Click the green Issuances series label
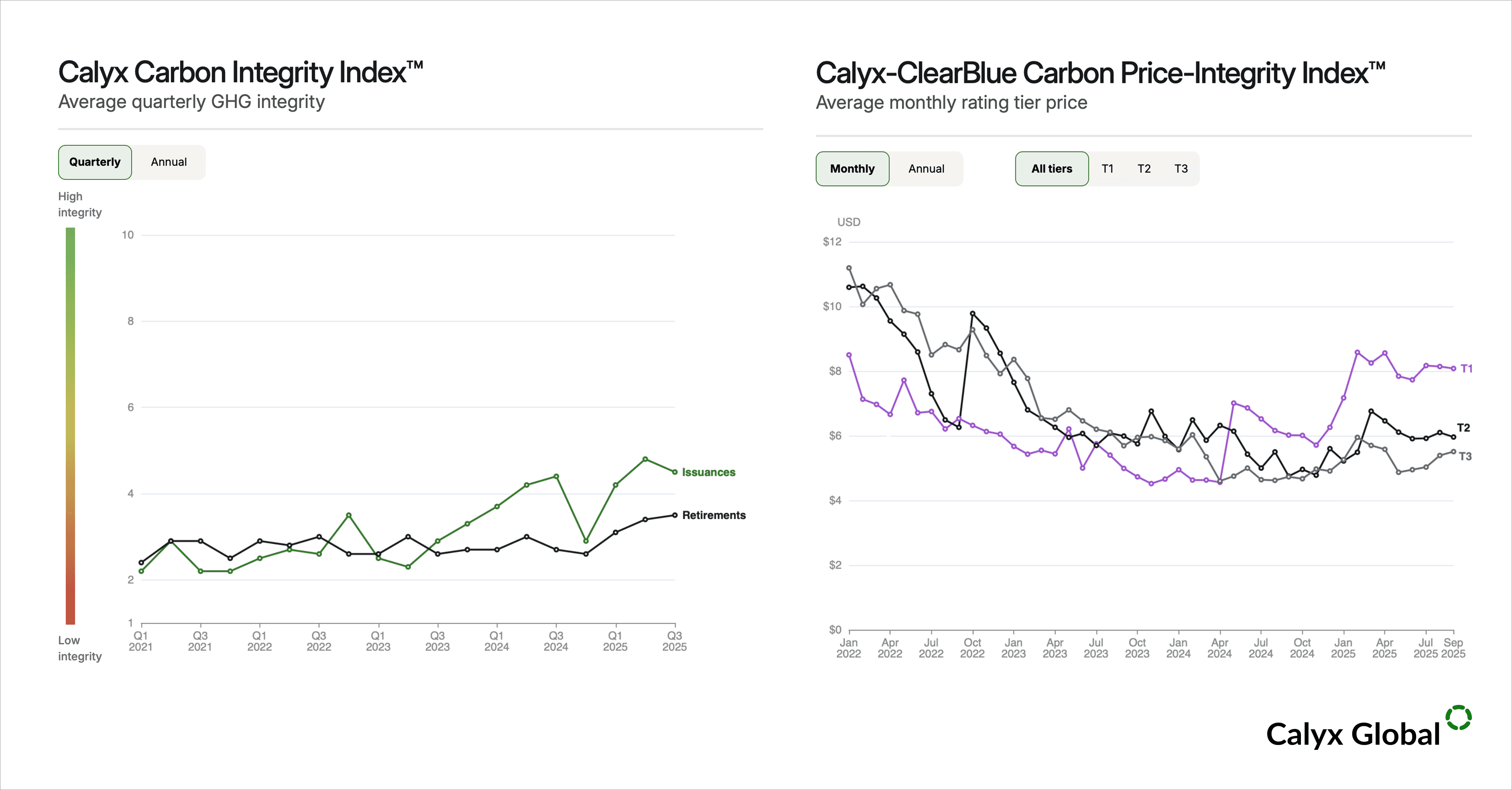The image size is (1512, 790). click(709, 472)
